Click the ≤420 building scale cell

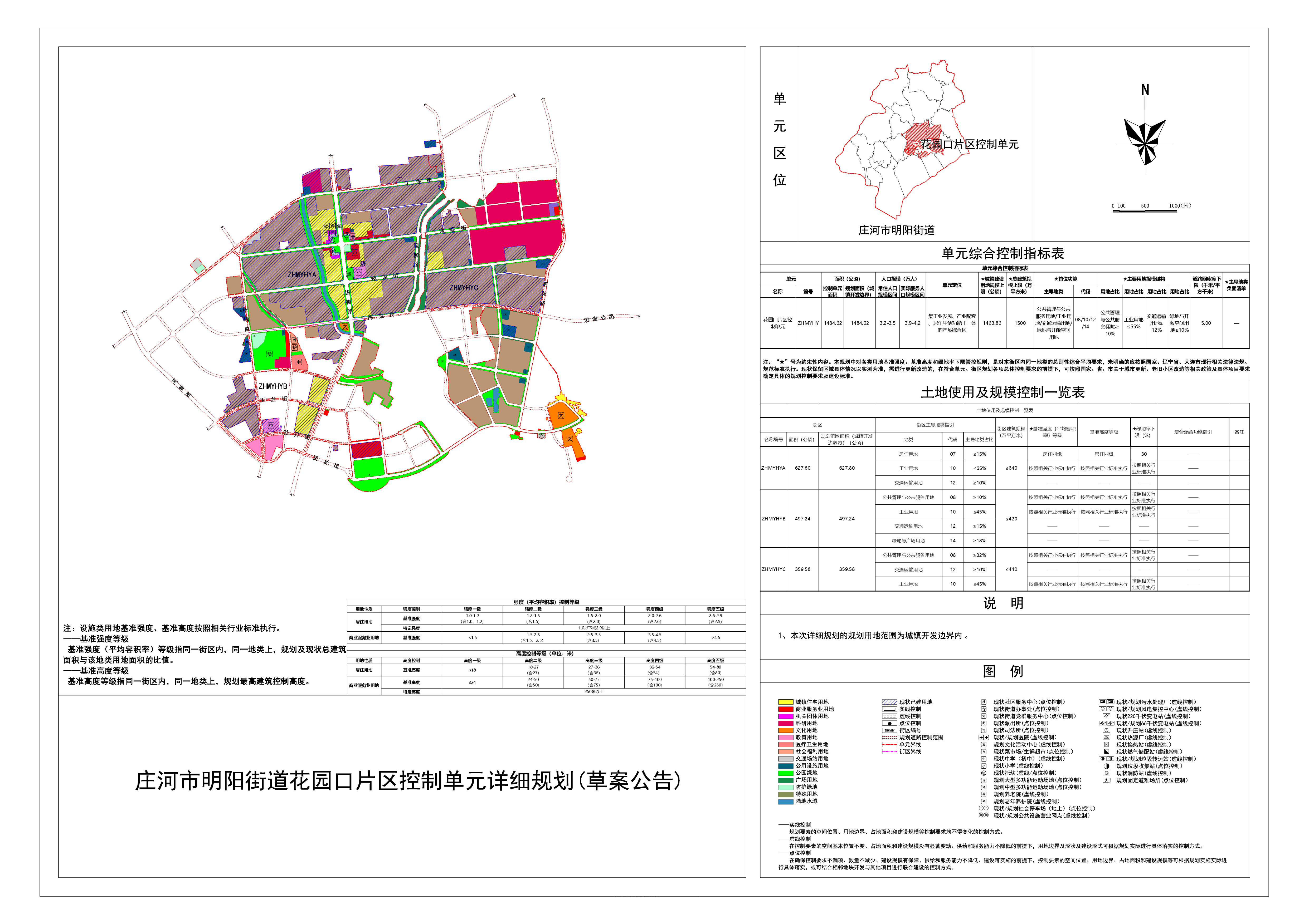[1011, 519]
